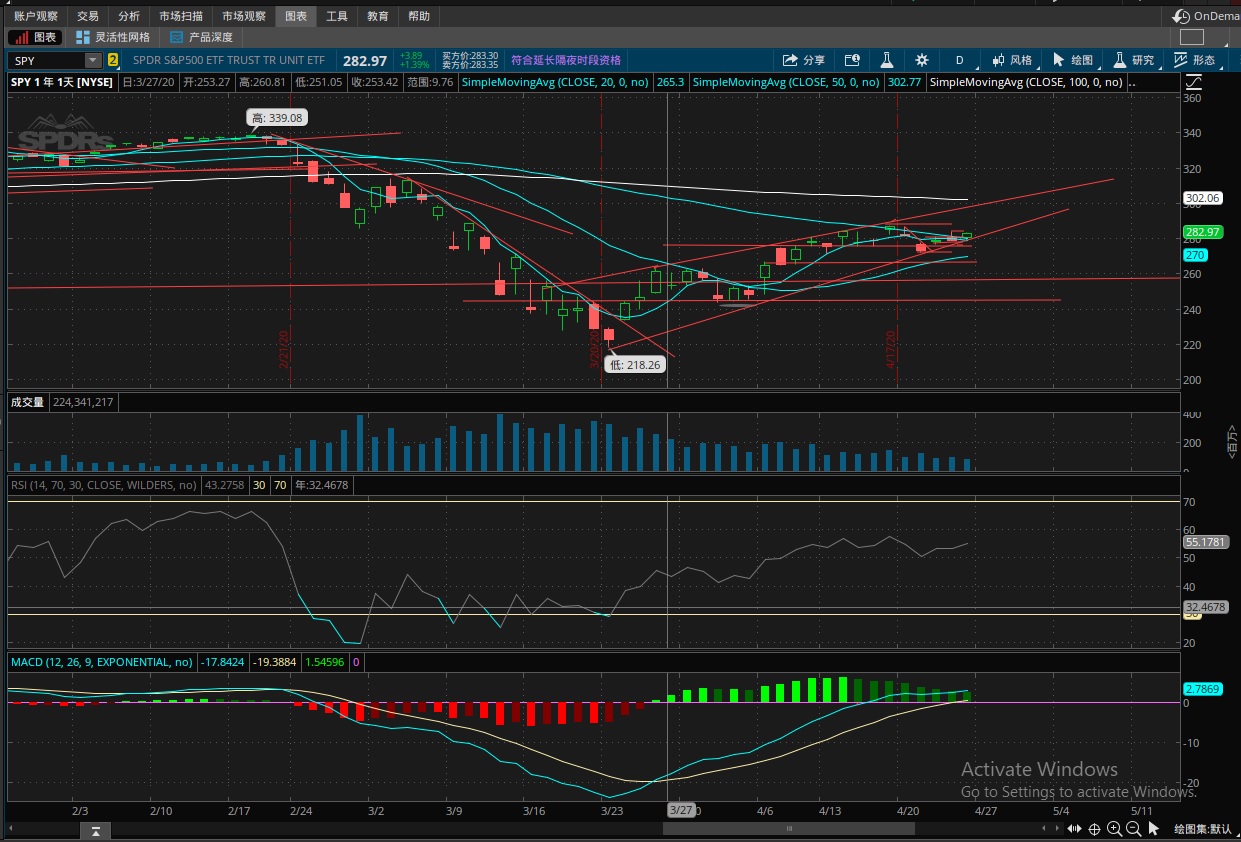The height and width of the screenshot is (842, 1241).
Task: Click the SPY 1 年 1天 [NYSE] chart title
Action: pos(62,82)
